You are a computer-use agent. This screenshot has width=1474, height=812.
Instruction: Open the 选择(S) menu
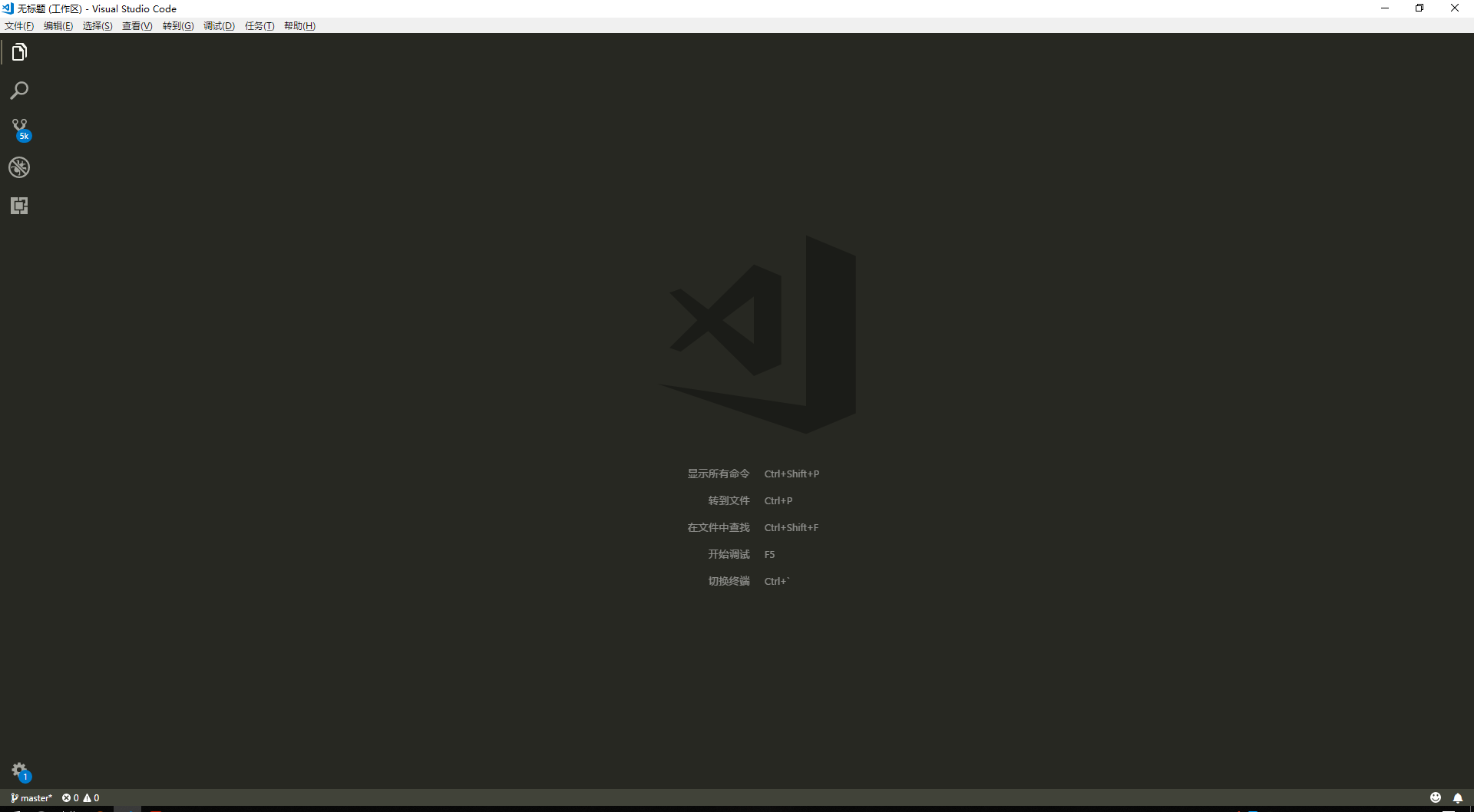pyautogui.click(x=97, y=26)
